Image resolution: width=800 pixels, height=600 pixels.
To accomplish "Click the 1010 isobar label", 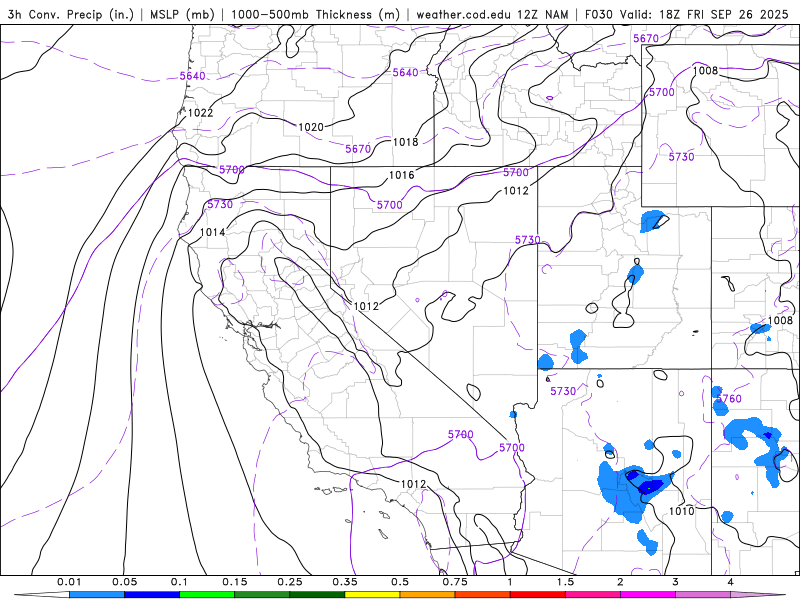I will tap(682, 511).
